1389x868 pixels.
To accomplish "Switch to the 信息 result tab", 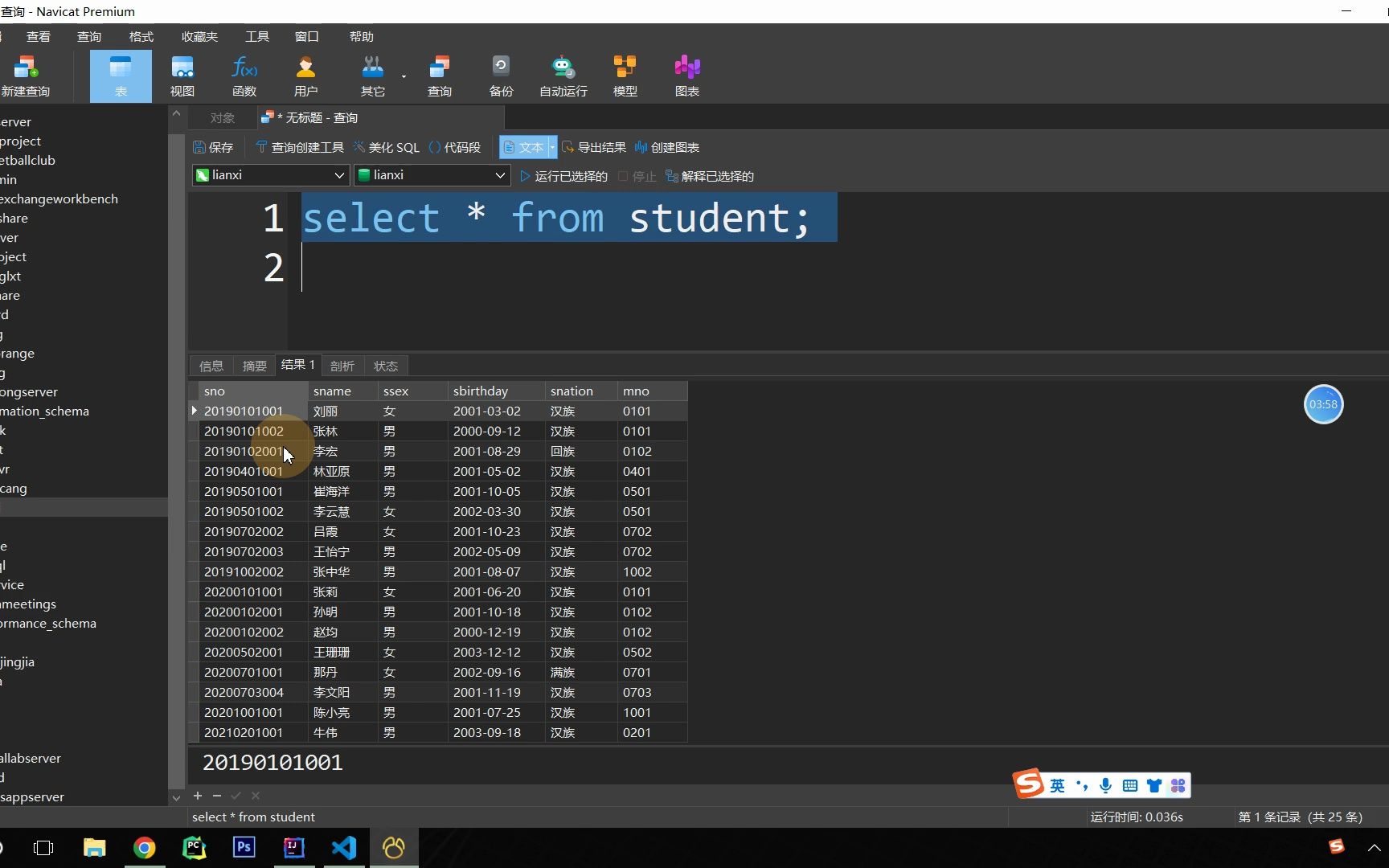I will (211, 366).
